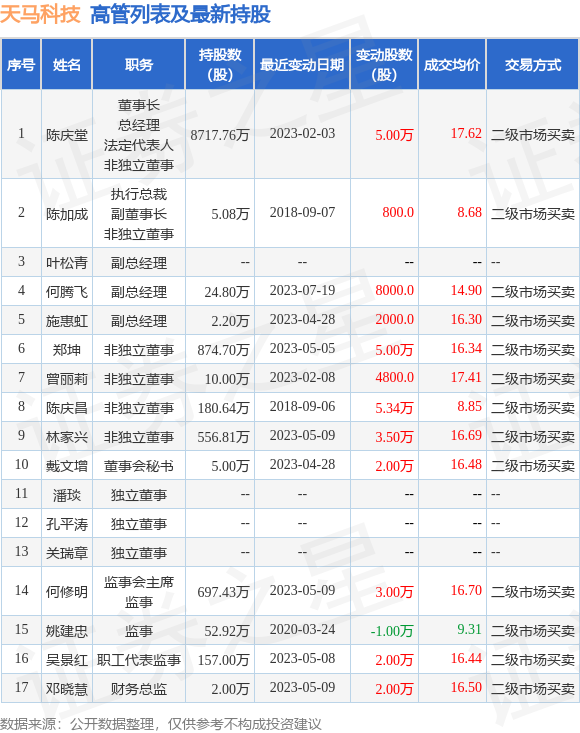Click shareholding value 874.70万
Screen dimensions: 580x733
[x=223, y=350]
